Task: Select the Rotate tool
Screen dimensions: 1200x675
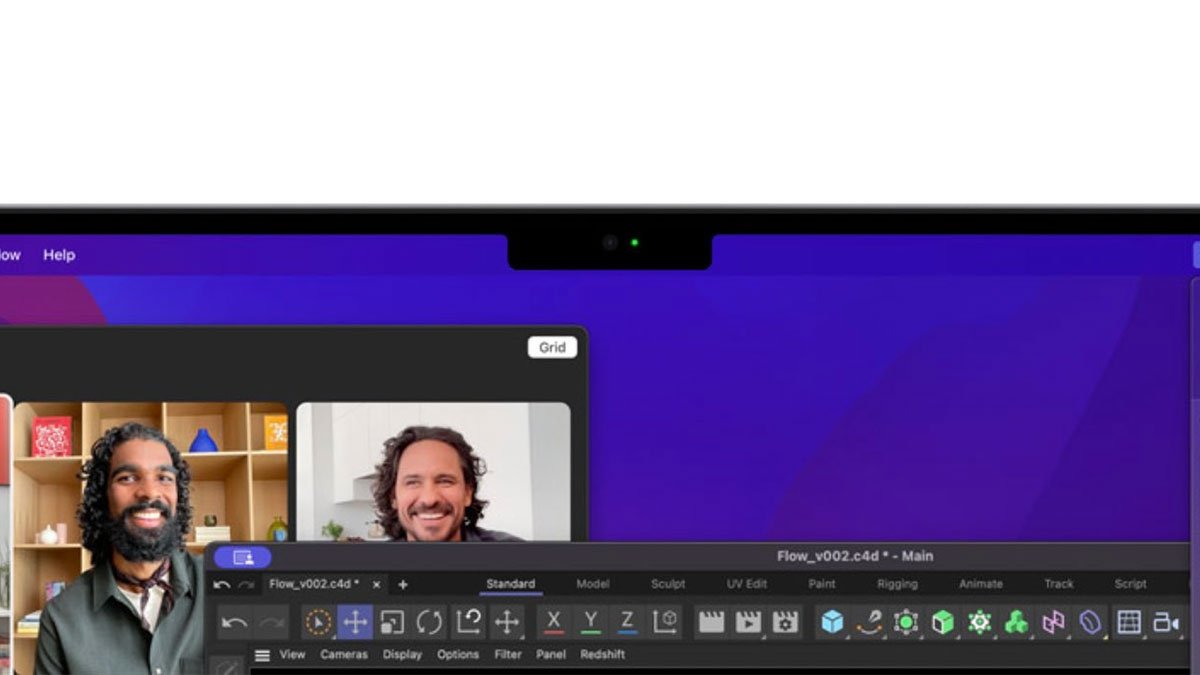Action: [430, 622]
